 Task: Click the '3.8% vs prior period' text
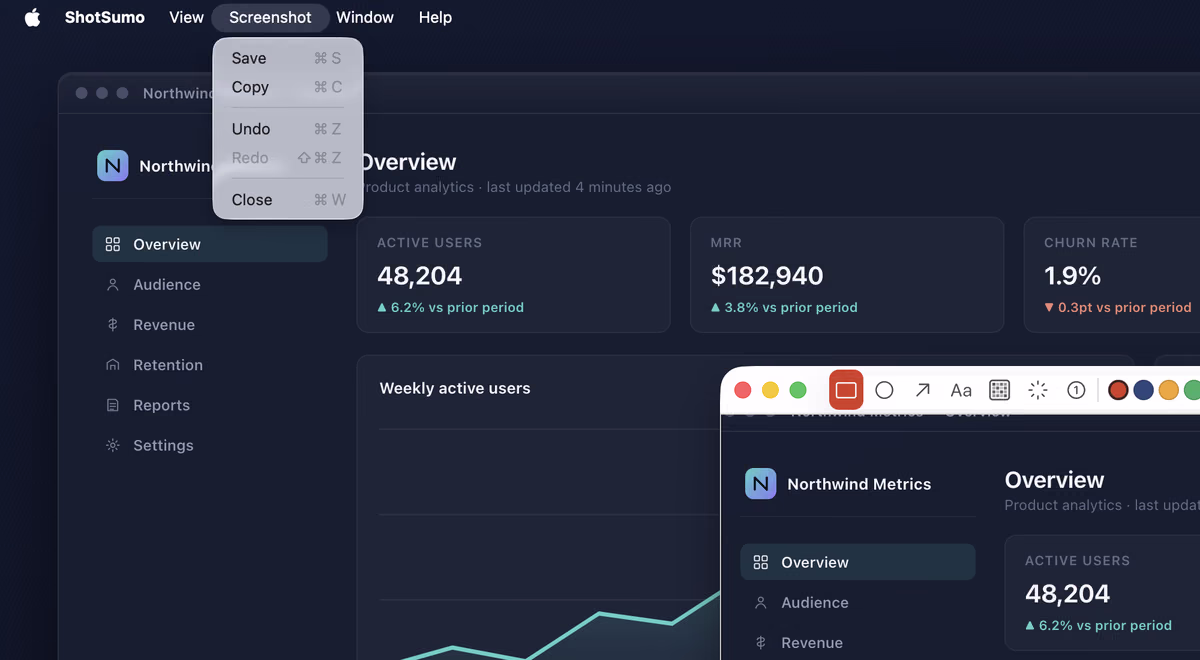click(791, 308)
